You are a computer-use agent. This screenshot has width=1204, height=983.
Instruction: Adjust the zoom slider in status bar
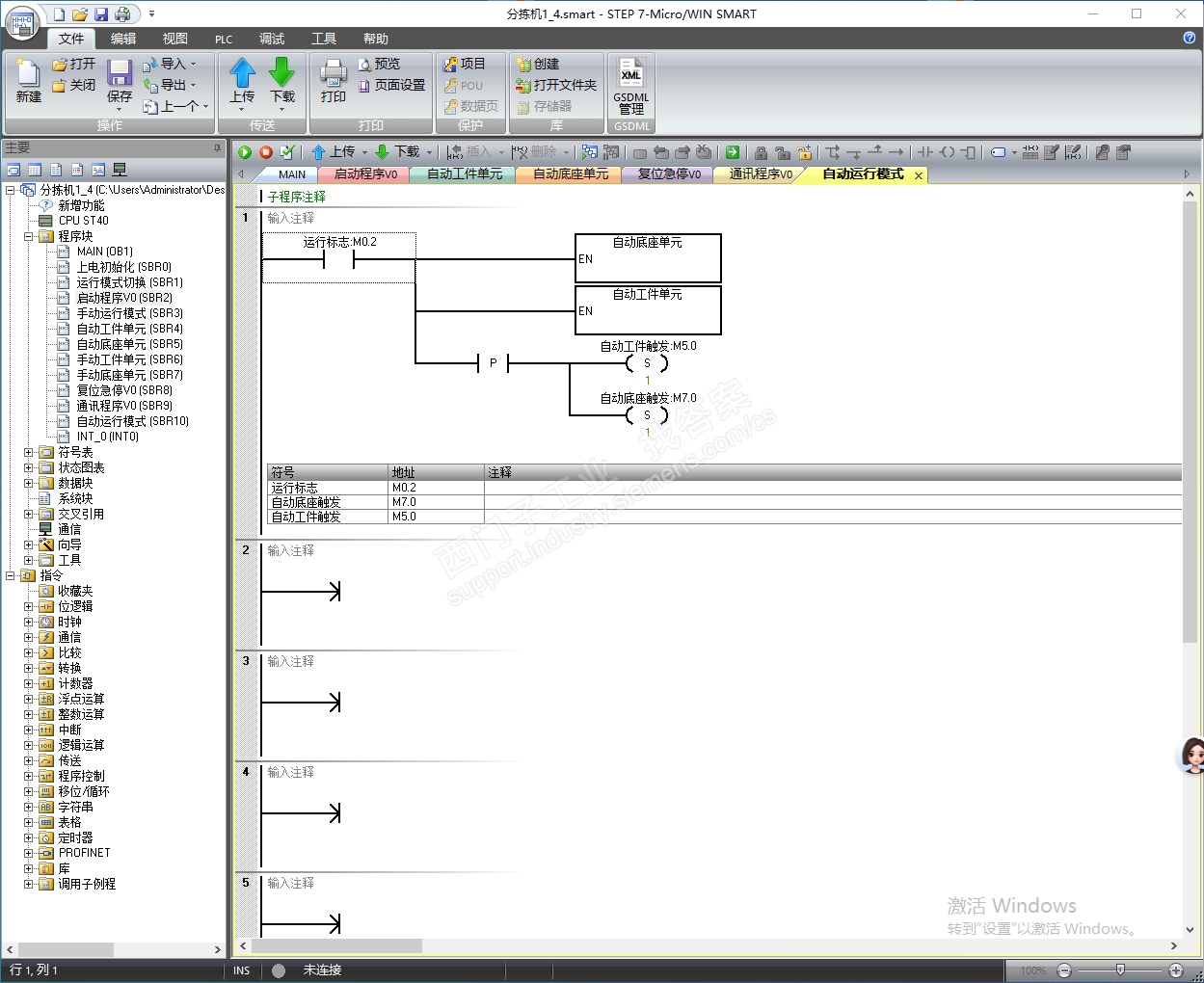1120,970
